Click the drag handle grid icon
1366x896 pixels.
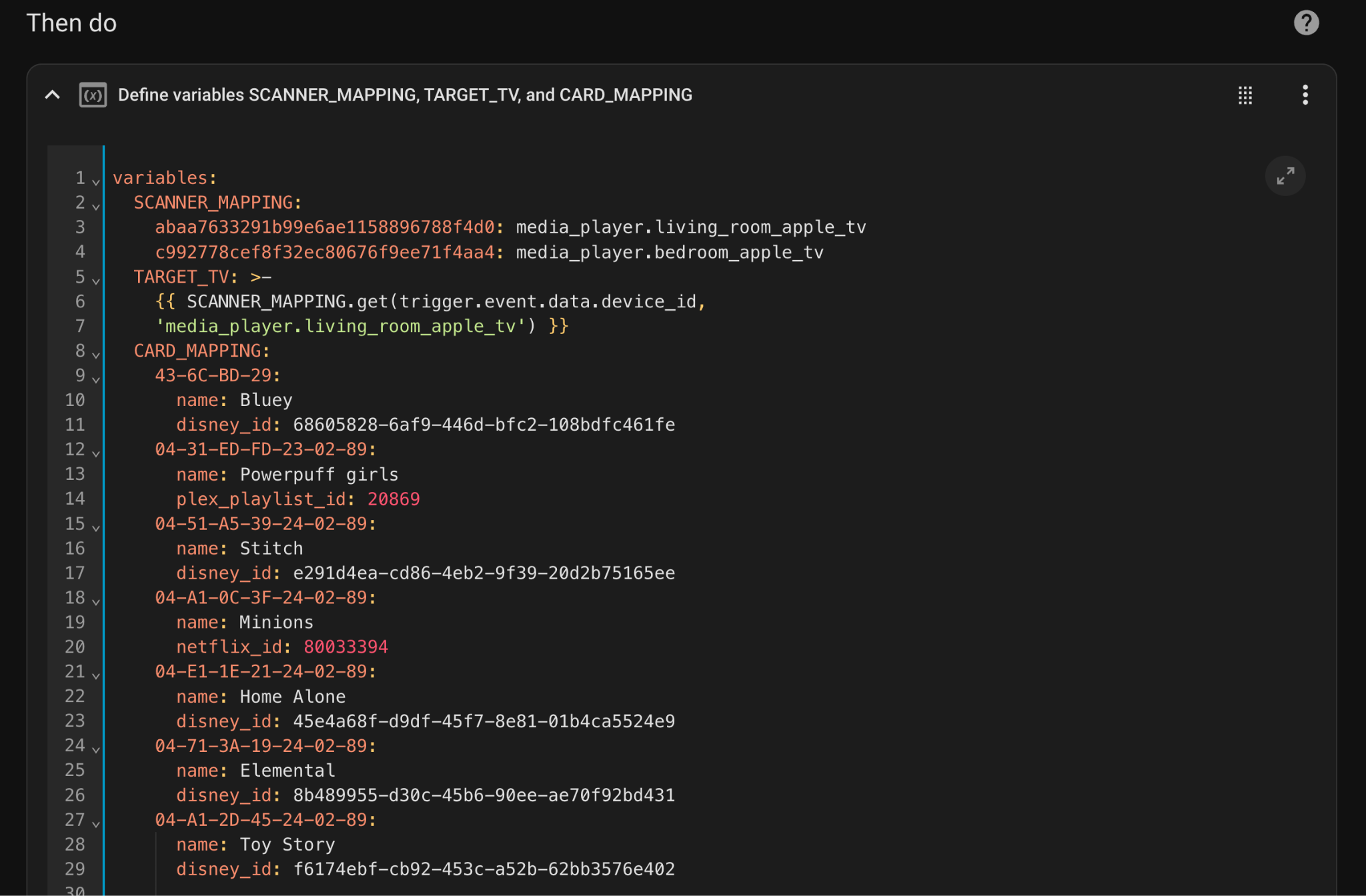[1245, 95]
